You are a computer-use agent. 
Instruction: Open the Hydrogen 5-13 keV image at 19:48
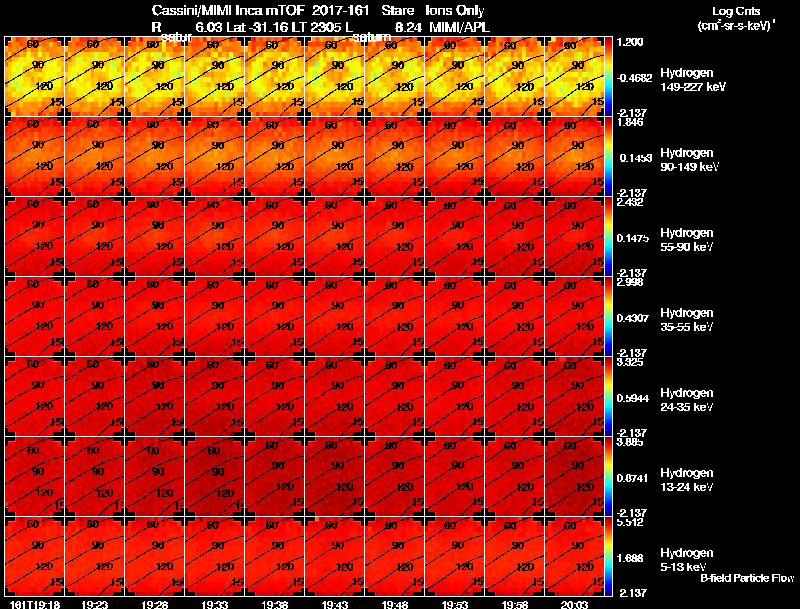394,556
